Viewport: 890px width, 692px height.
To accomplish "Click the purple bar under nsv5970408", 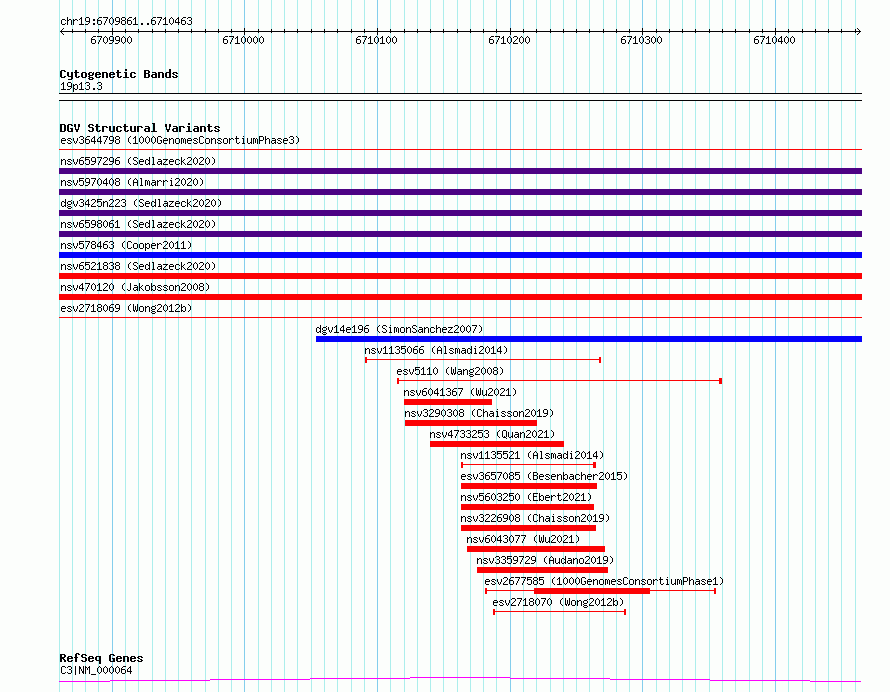I will [460, 192].
